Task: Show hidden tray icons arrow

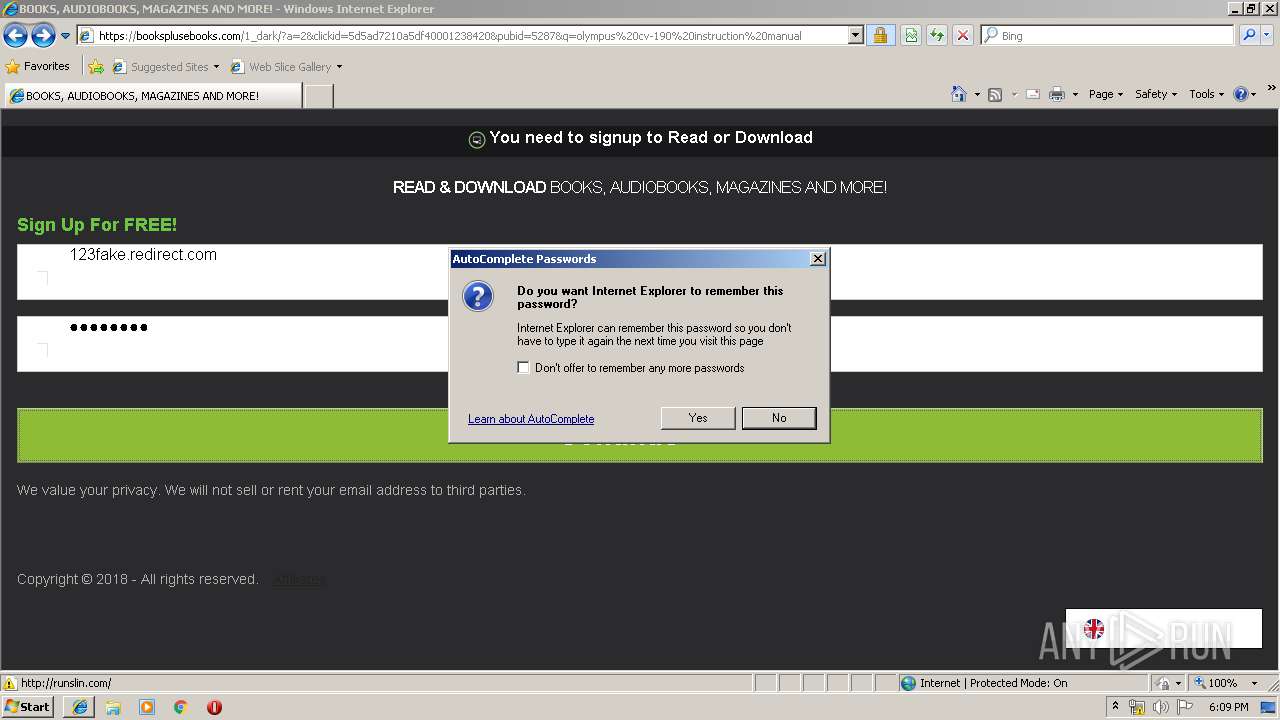Action: tap(1115, 707)
